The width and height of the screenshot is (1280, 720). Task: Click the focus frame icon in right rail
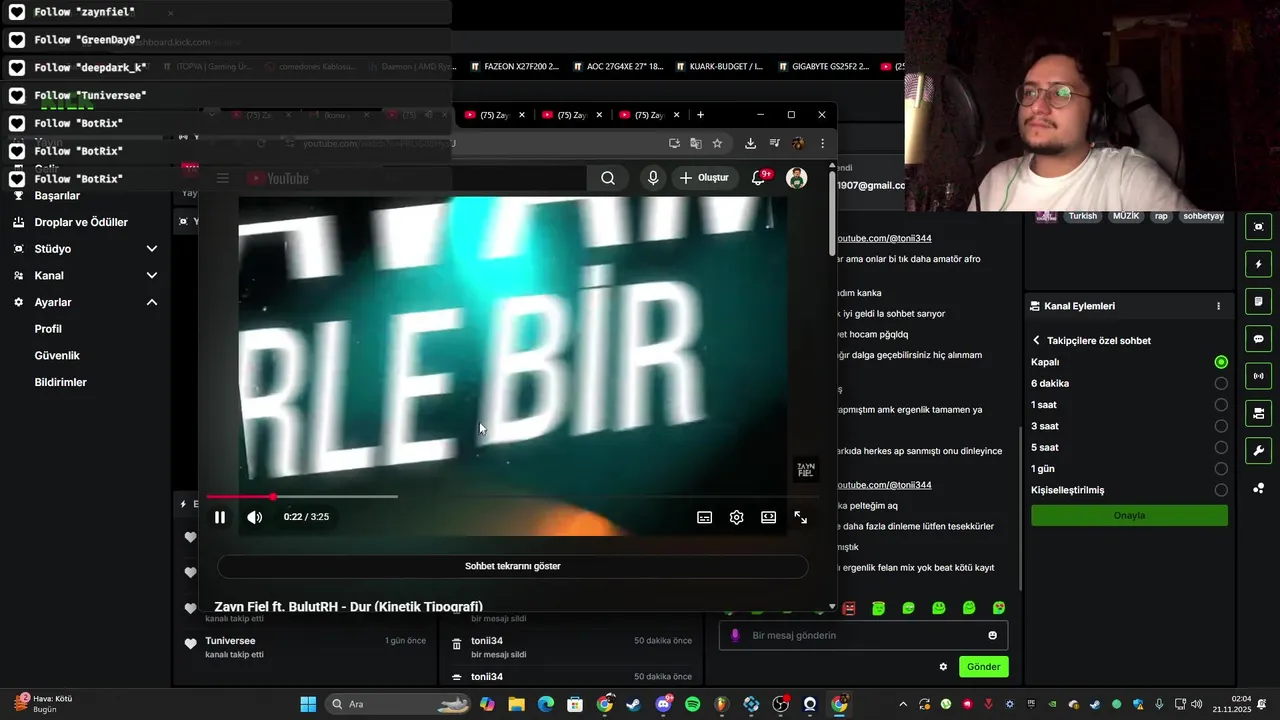[1259, 227]
